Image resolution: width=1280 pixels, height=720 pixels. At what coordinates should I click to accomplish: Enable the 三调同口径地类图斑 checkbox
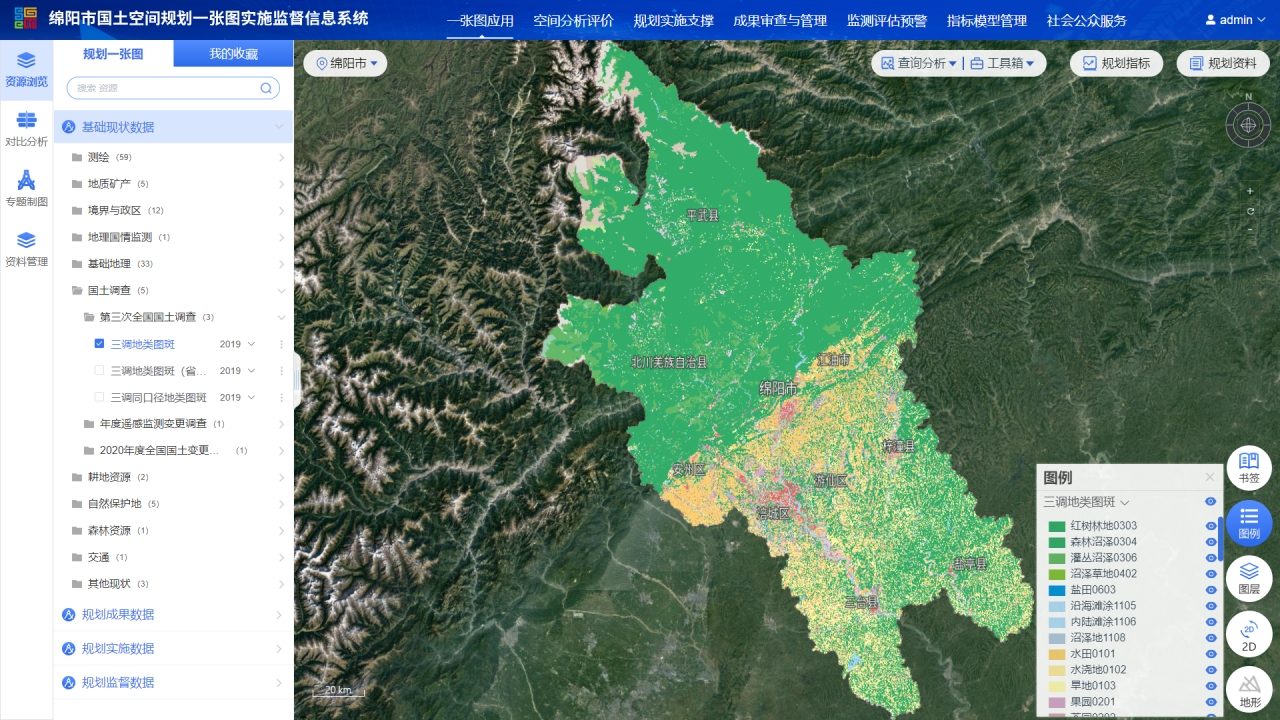click(99, 397)
